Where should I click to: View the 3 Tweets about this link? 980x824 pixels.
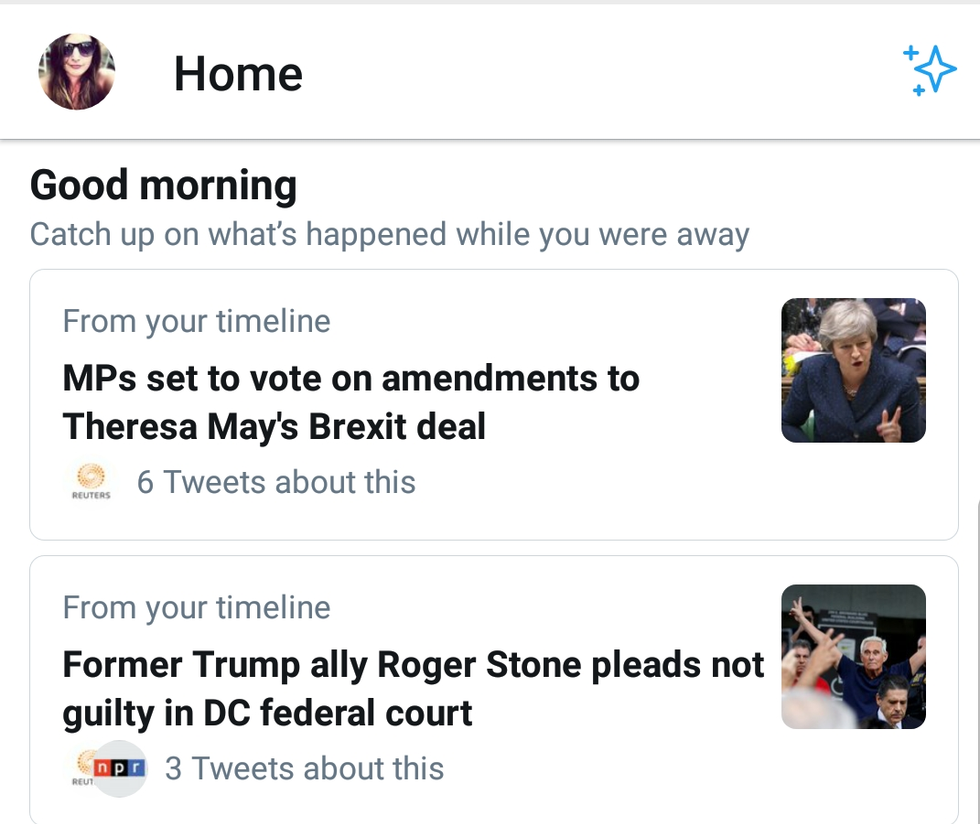(x=304, y=768)
